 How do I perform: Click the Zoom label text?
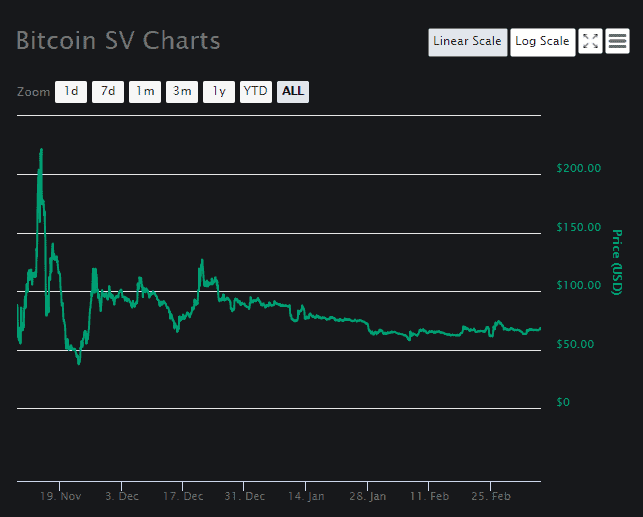pos(33,92)
